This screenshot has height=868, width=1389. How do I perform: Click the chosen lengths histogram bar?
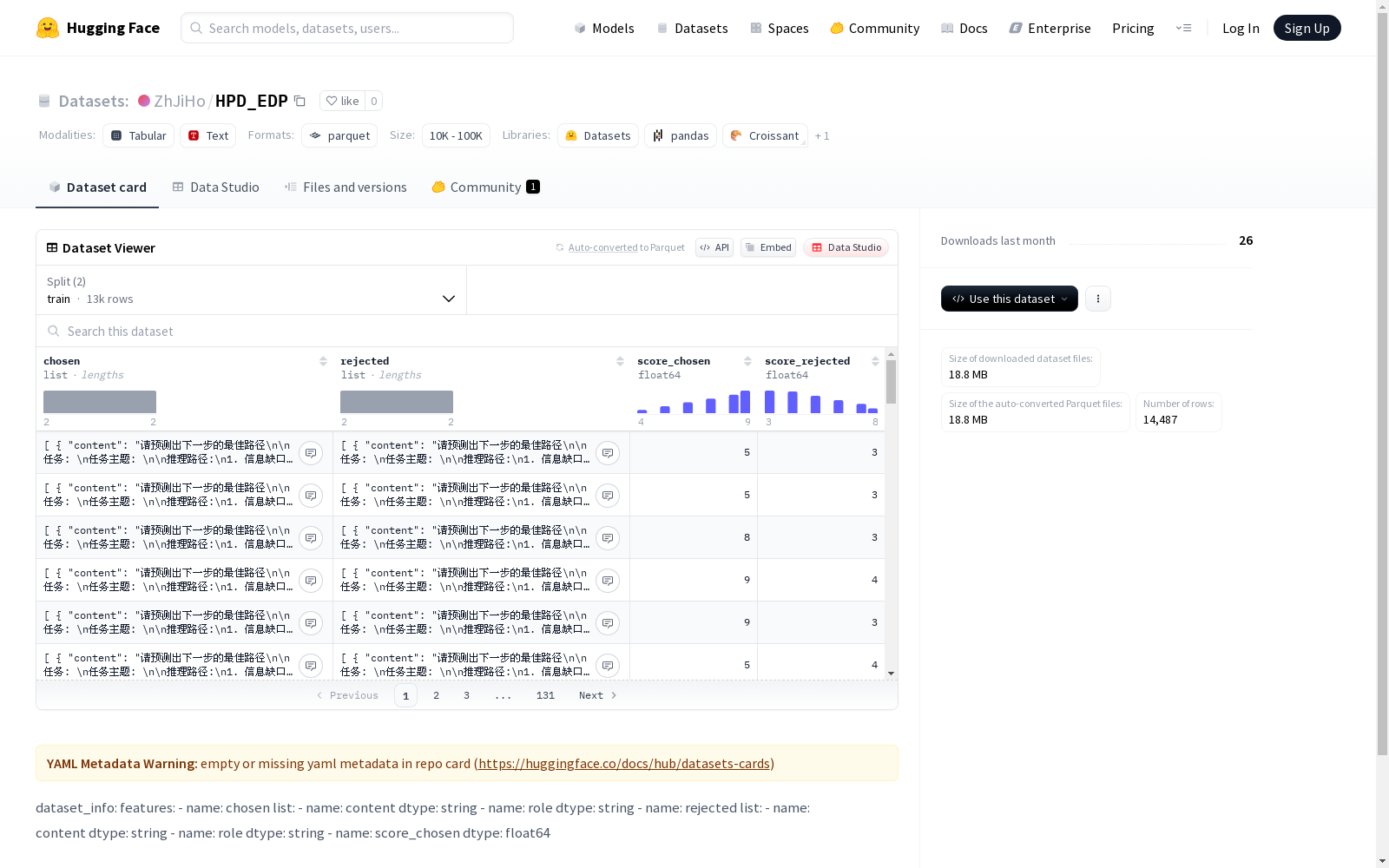[100, 402]
